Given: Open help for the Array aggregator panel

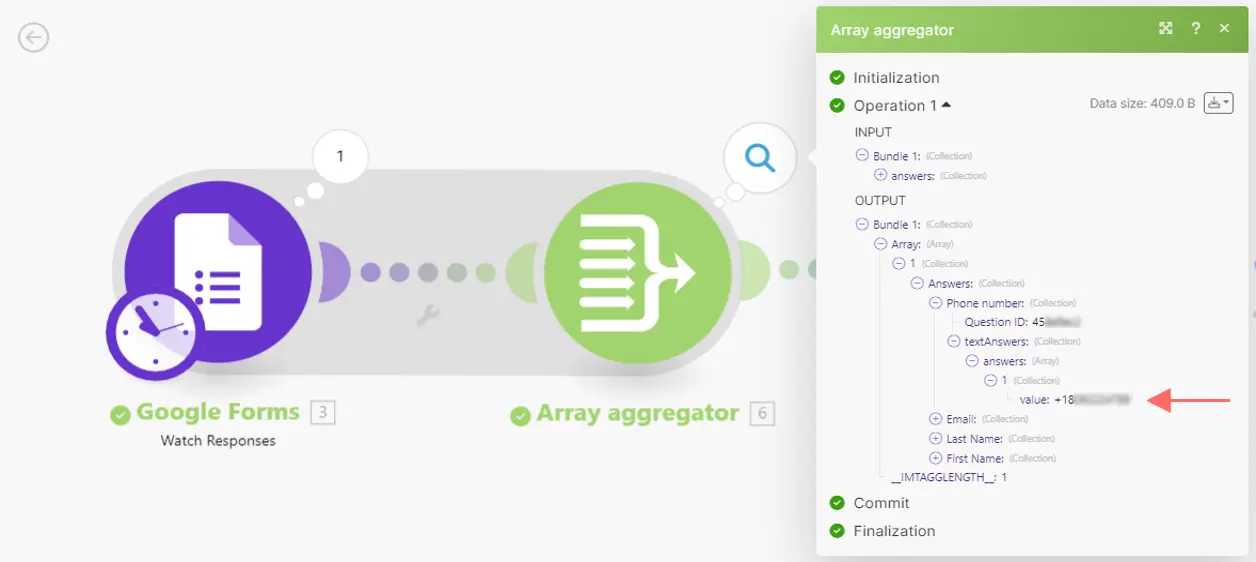Looking at the screenshot, I should pos(1195,29).
